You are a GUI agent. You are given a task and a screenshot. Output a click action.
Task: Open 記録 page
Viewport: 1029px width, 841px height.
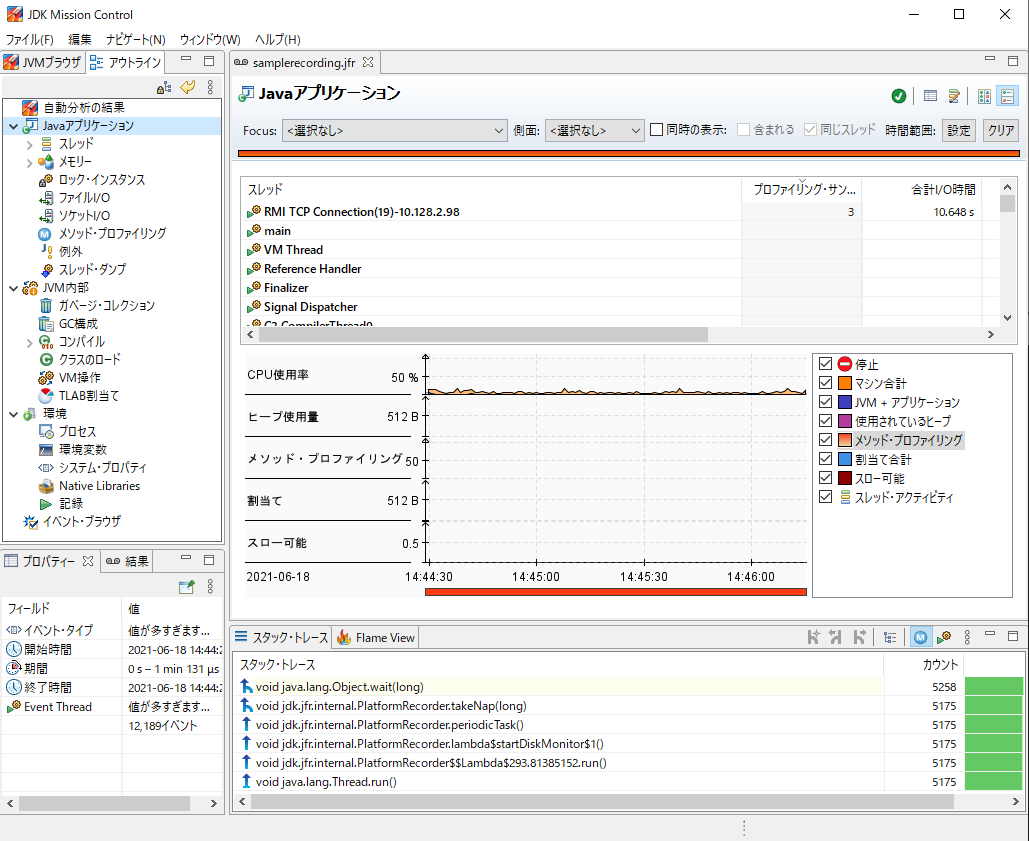[70, 504]
